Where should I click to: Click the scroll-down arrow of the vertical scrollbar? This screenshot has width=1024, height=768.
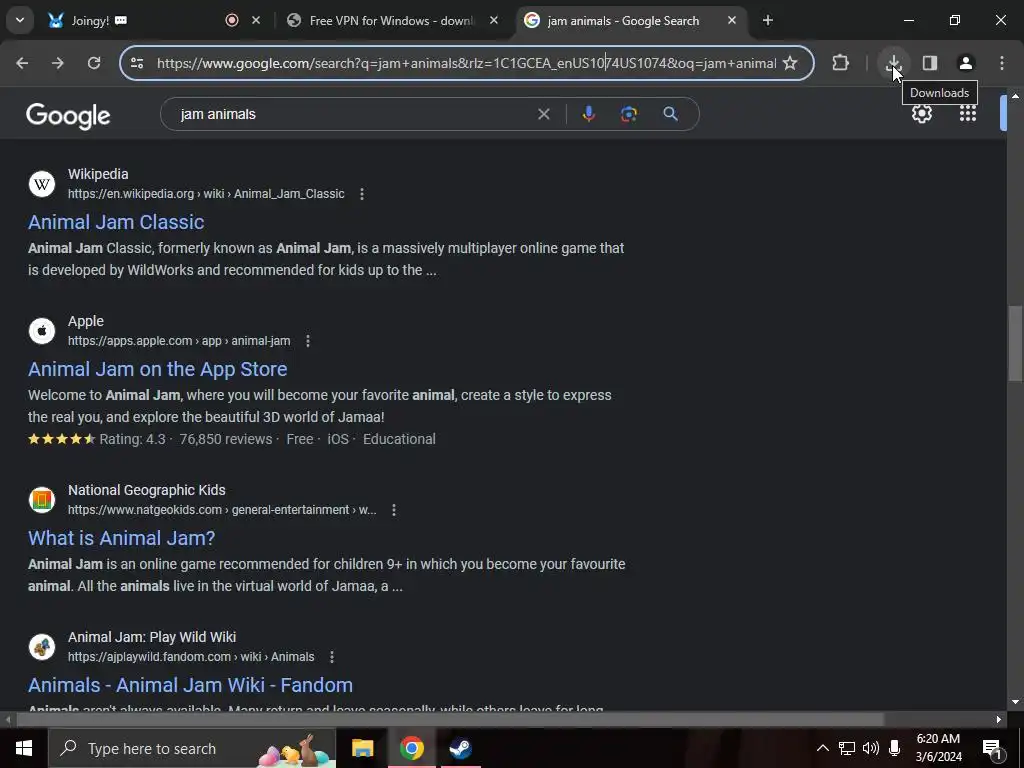(1014, 702)
